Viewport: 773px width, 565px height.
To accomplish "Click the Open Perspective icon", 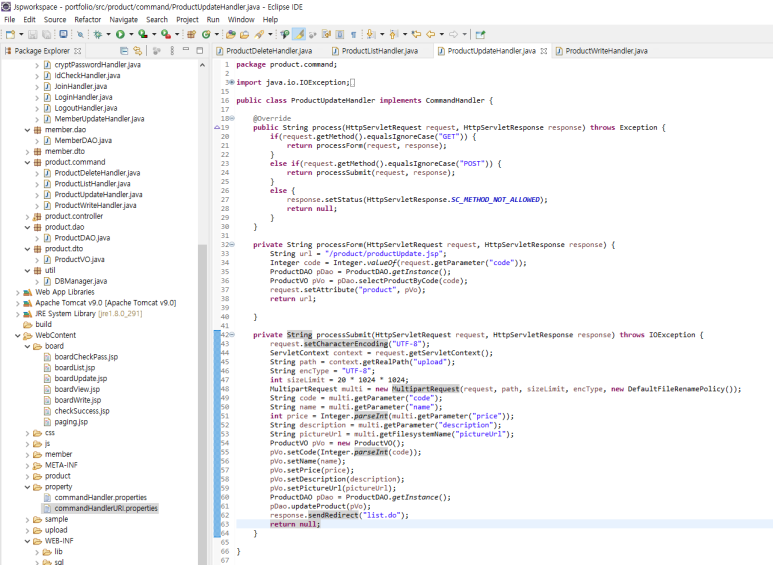I will click(481, 35).
